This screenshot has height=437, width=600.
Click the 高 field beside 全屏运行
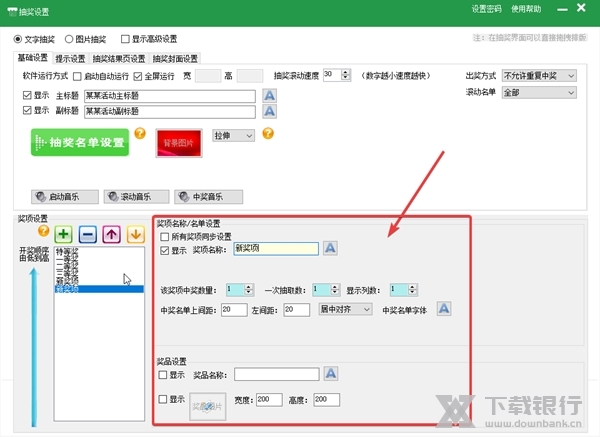[250, 76]
